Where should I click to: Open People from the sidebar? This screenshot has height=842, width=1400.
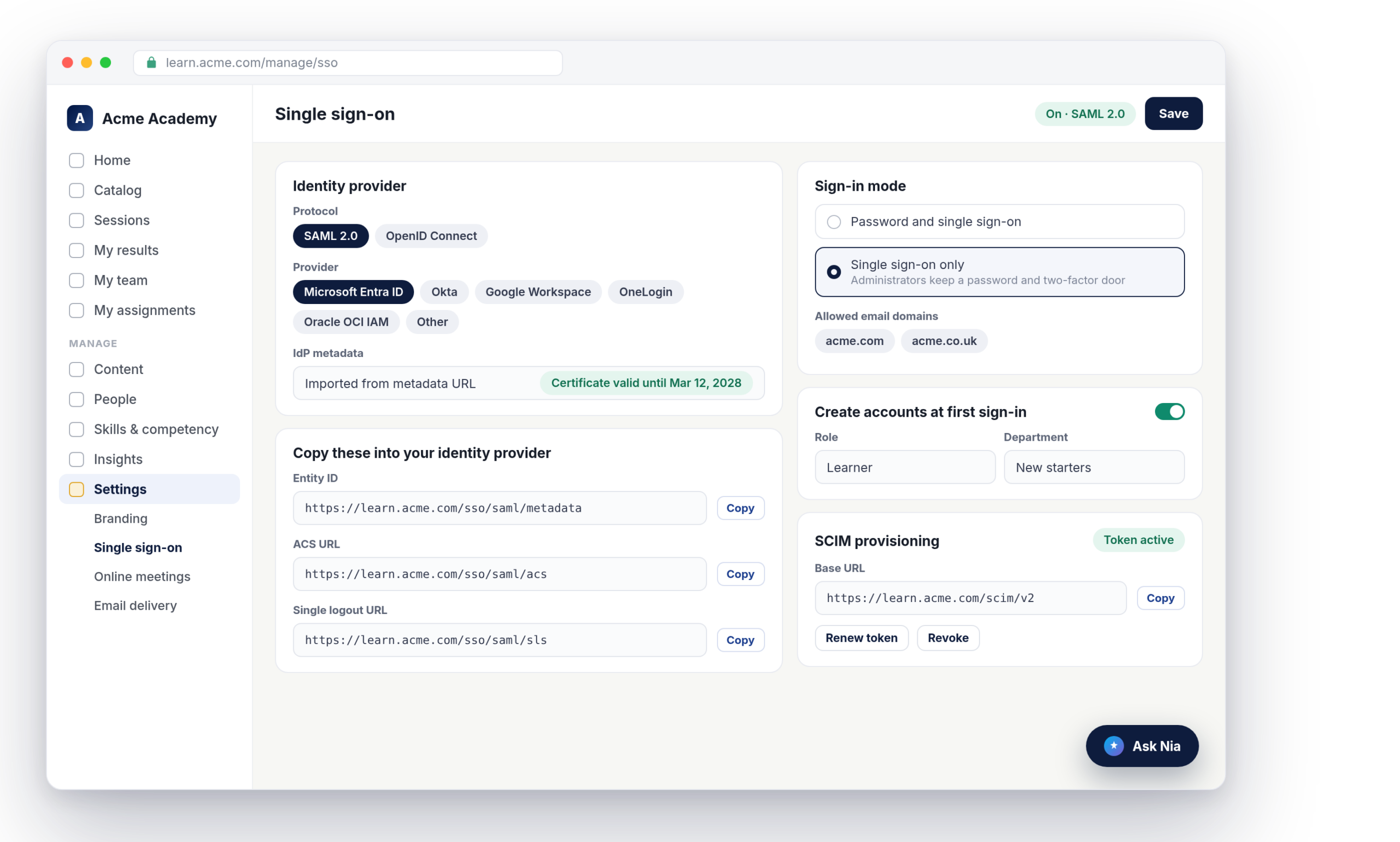tap(149, 400)
